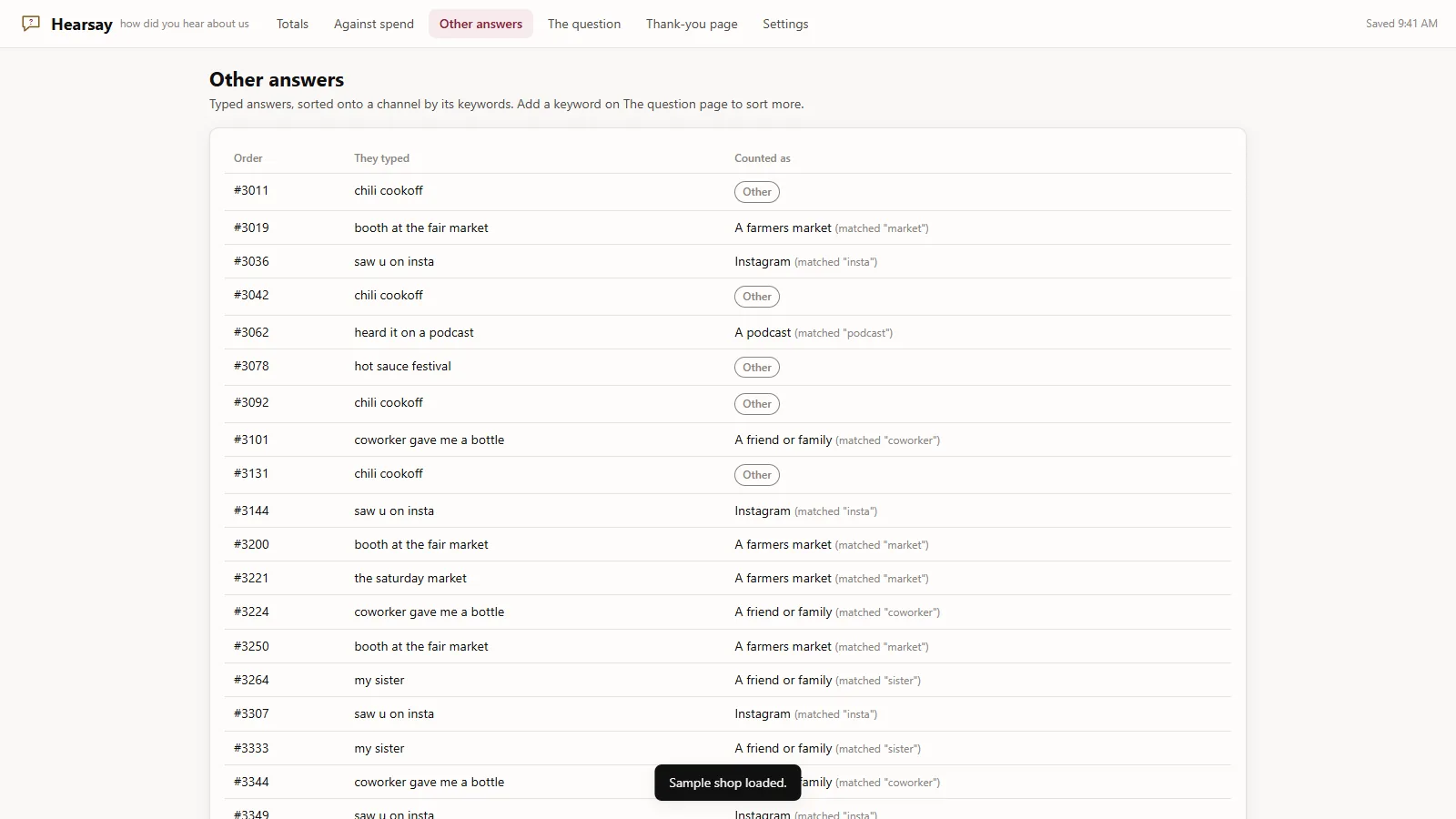Click the Order column header
The height and width of the screenshot is (819, 1456).
click(x=248, y=158)
